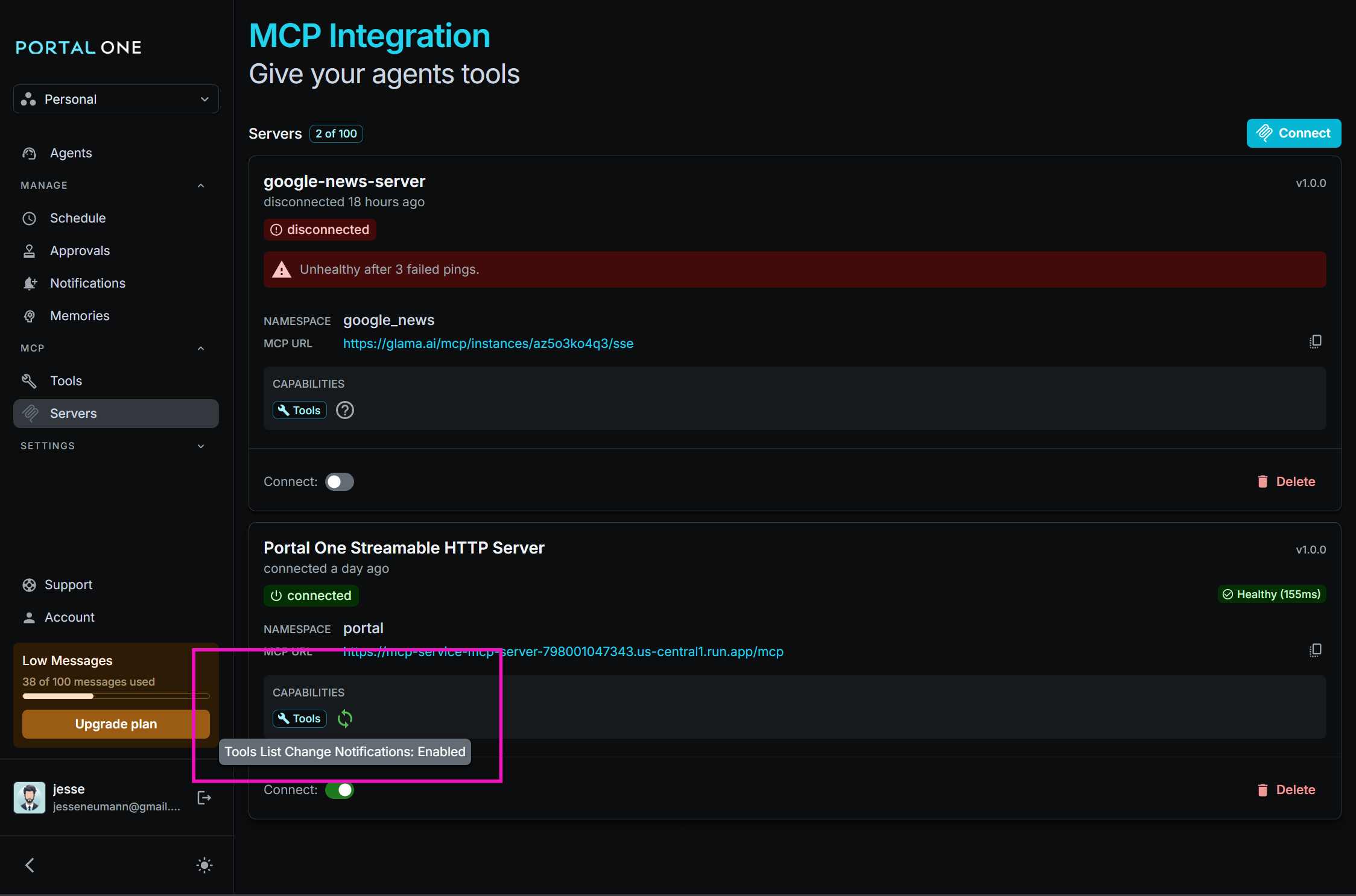This screenshot has width=1356, height=896.
Task: Switch theme with the sun icon
Action: (204, 865)
